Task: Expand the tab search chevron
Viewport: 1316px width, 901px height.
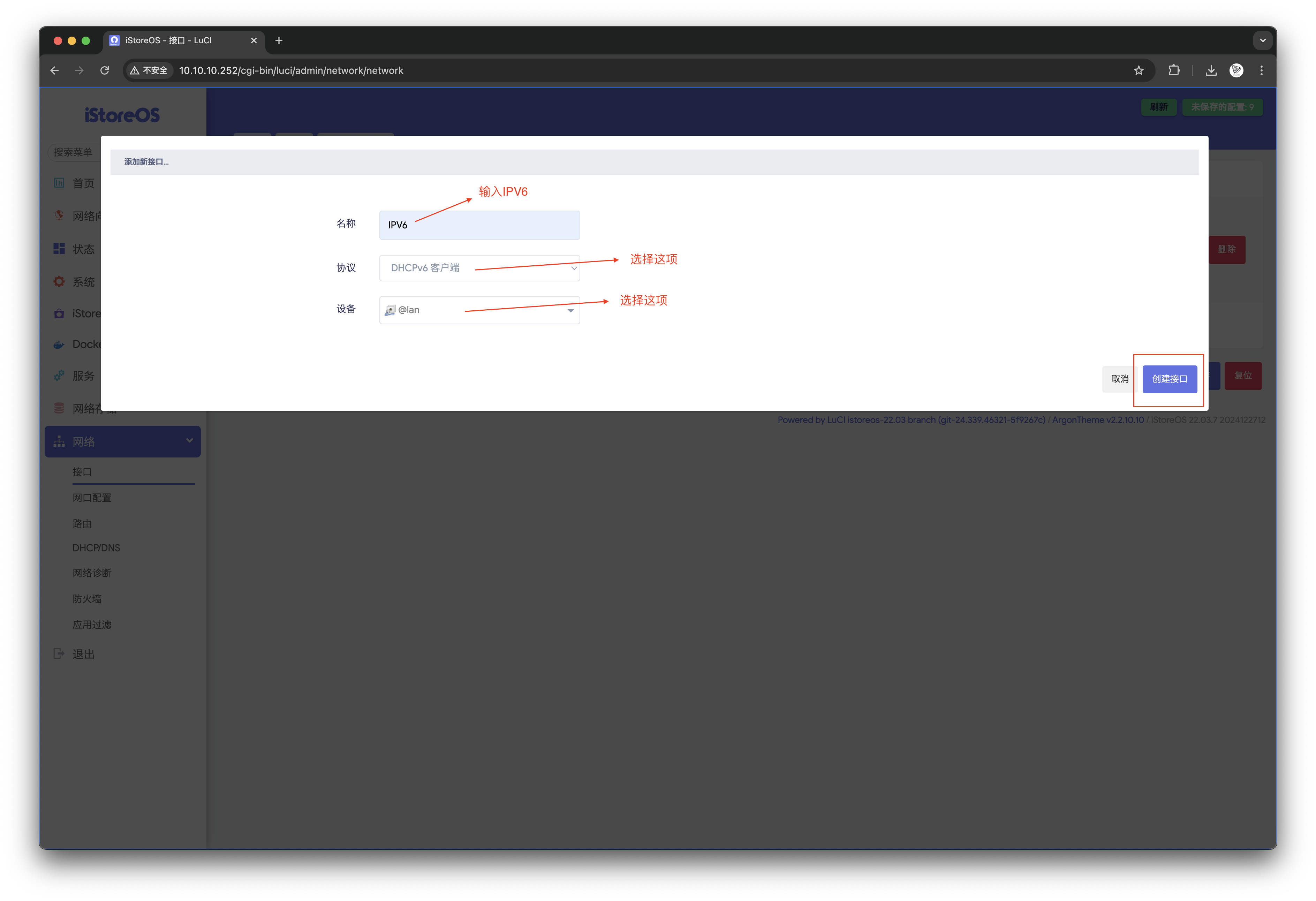Action: (1263, 40)
